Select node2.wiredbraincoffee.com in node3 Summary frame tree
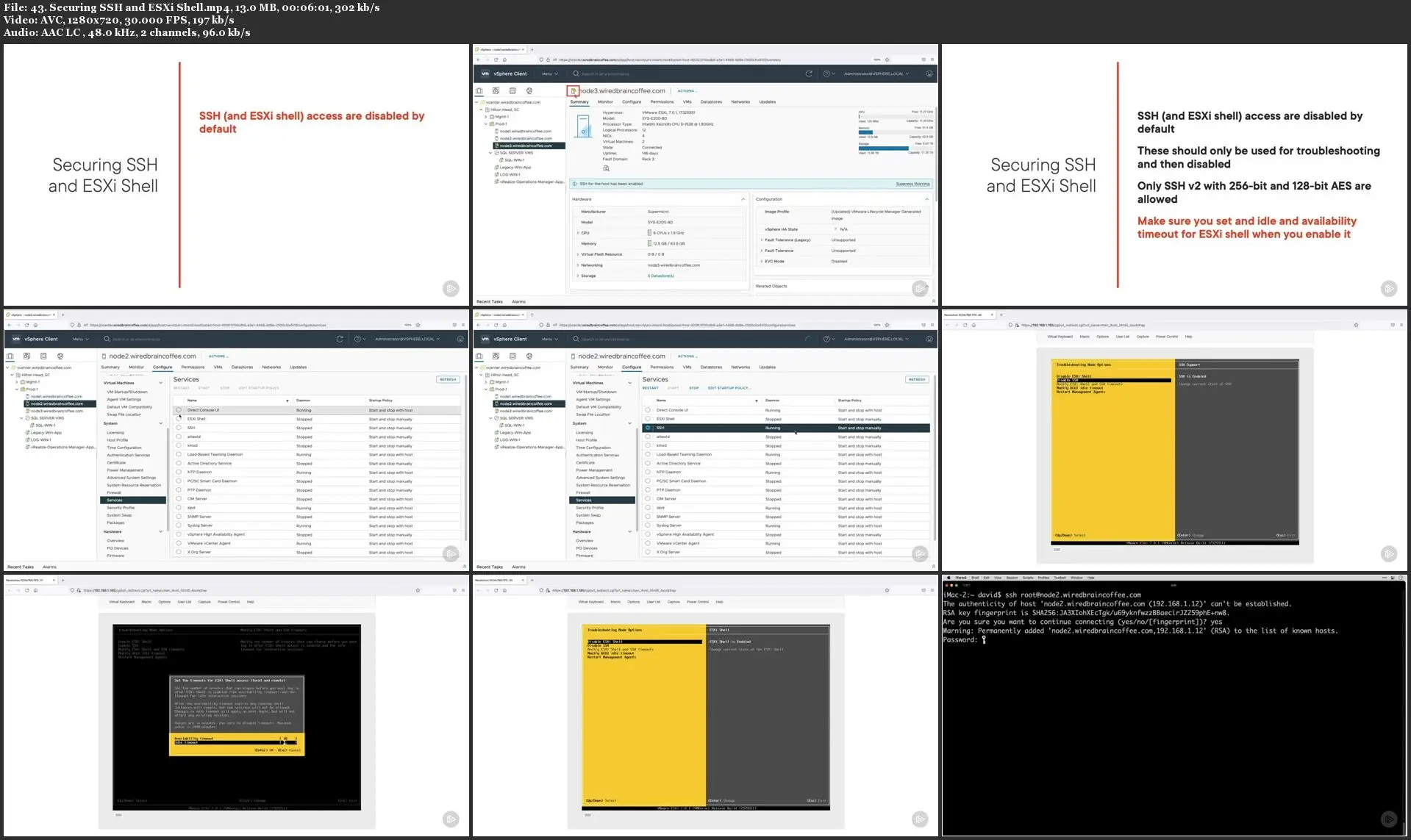The image size is (1411, 840). tap(526, 138)
